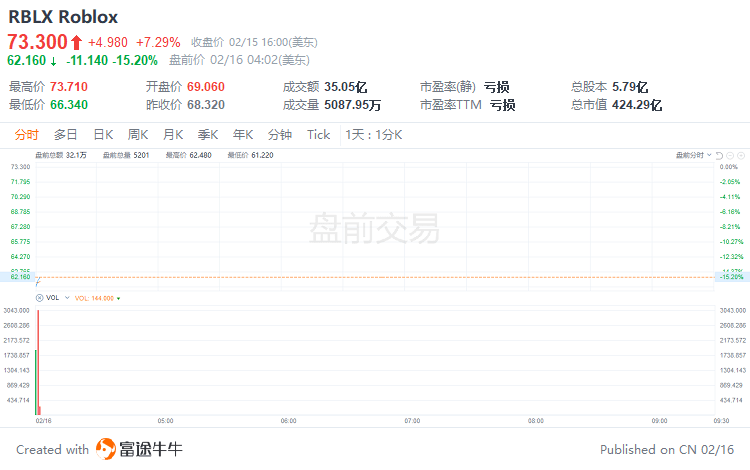Switch to the 分时 tab
The height and width of the screenshot is (470, 750).
[x=26, y=135]
